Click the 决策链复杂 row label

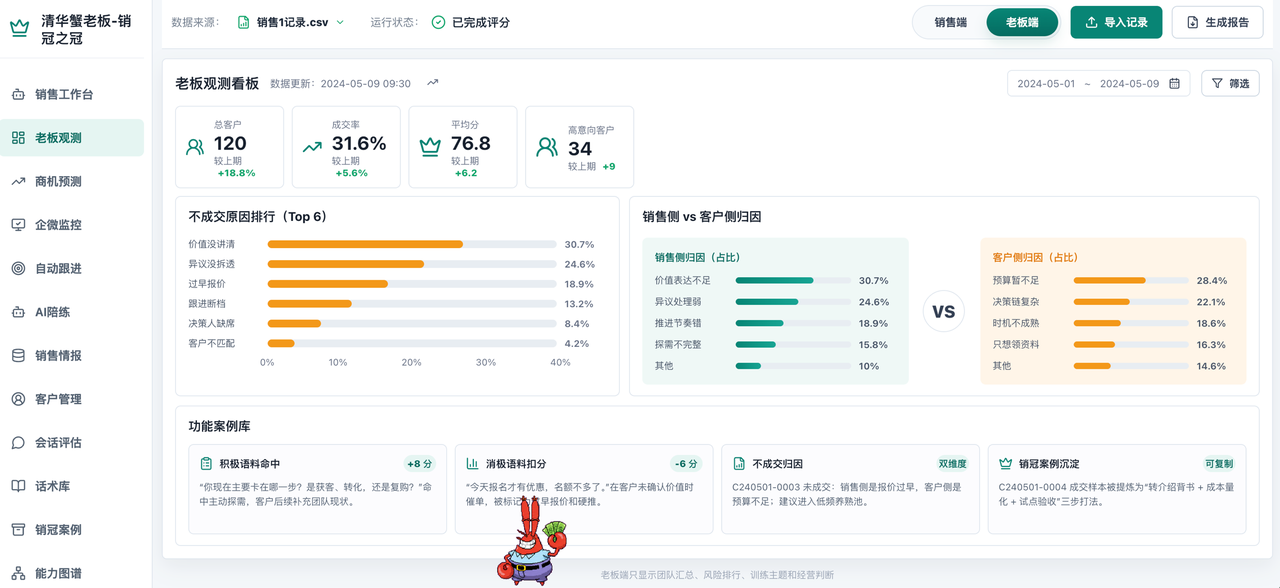(x=1018, y=302)
